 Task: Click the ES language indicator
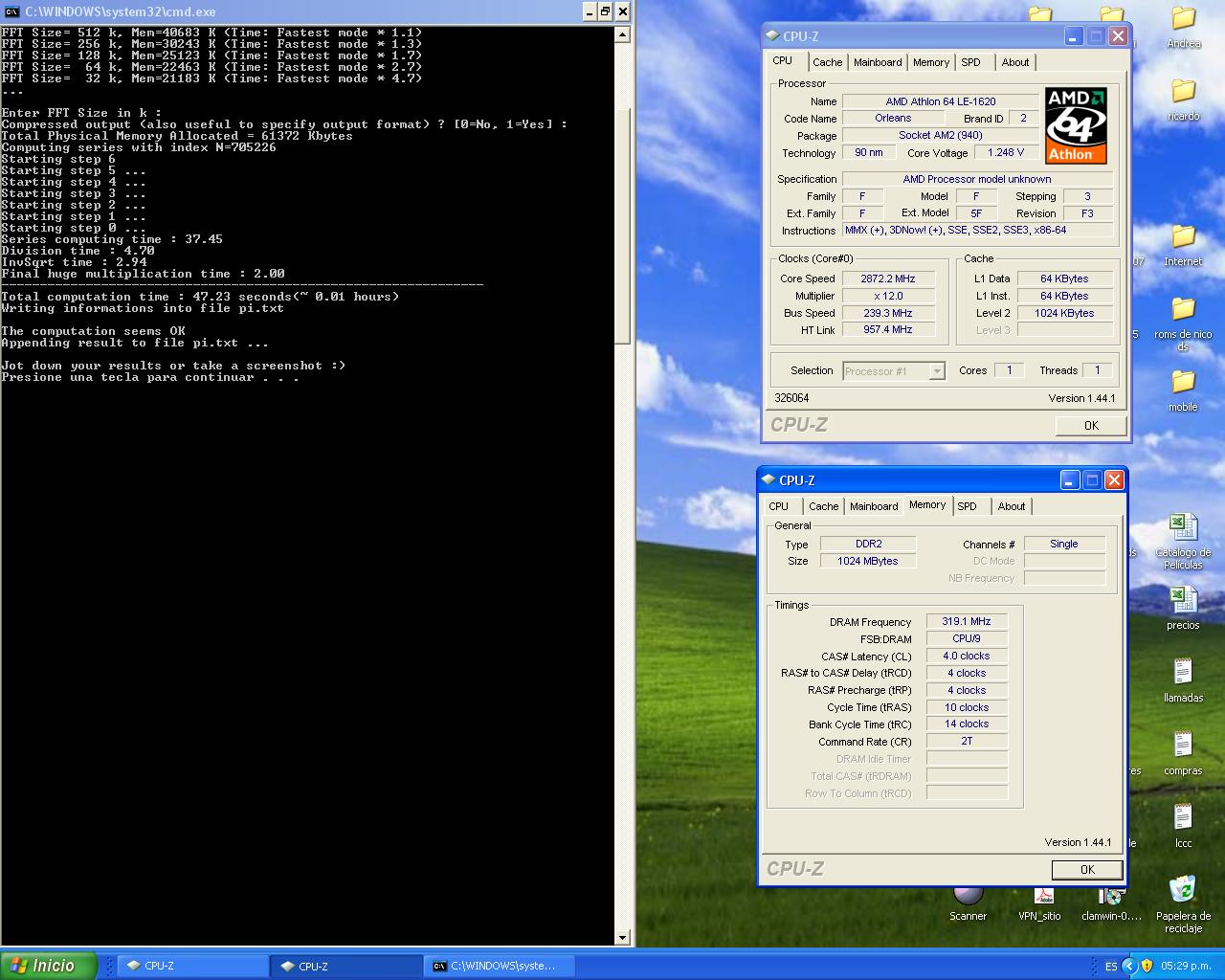1111,967
